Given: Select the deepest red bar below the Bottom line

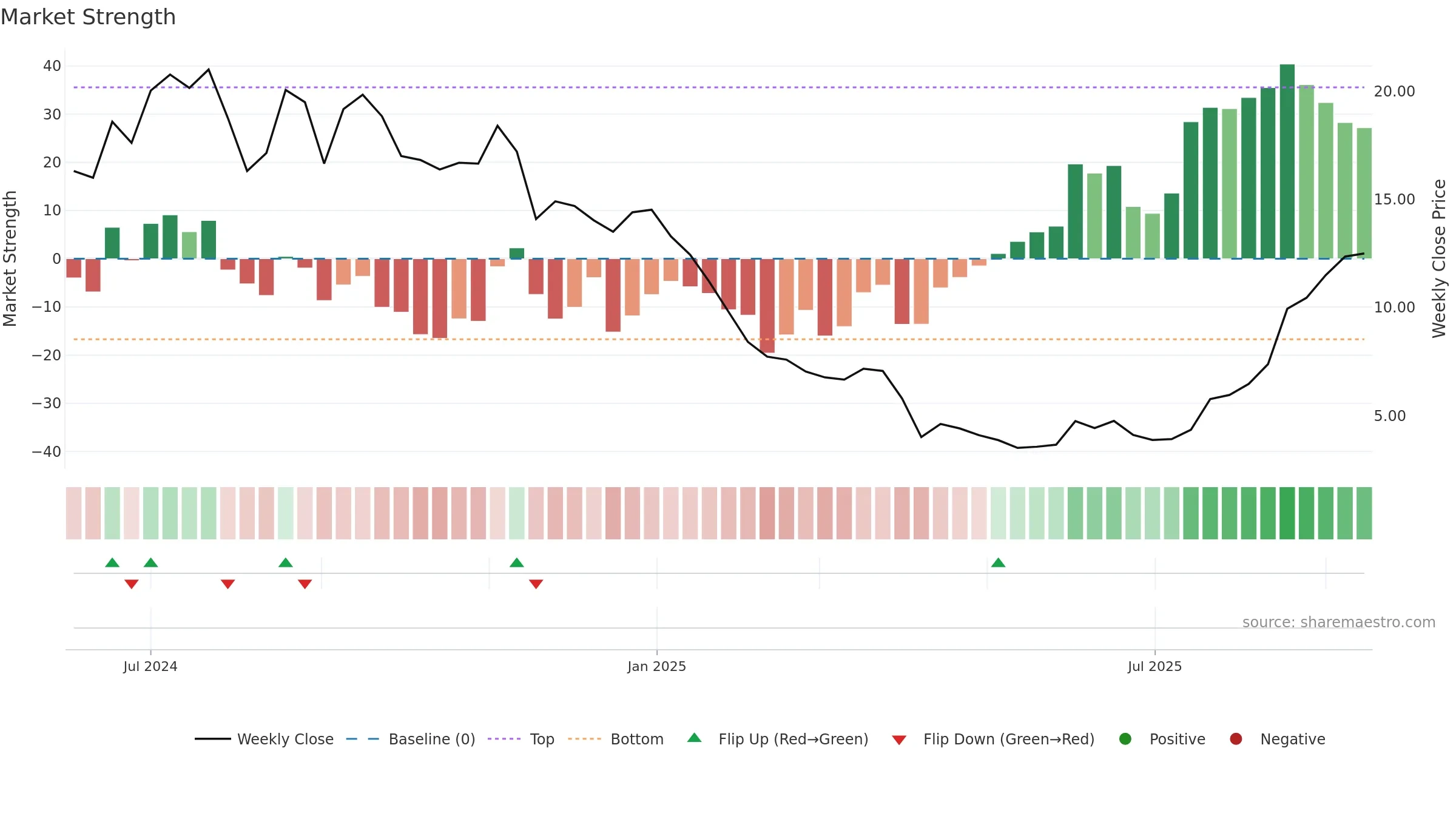Looking at the screenshot, I should coord(767,306).
